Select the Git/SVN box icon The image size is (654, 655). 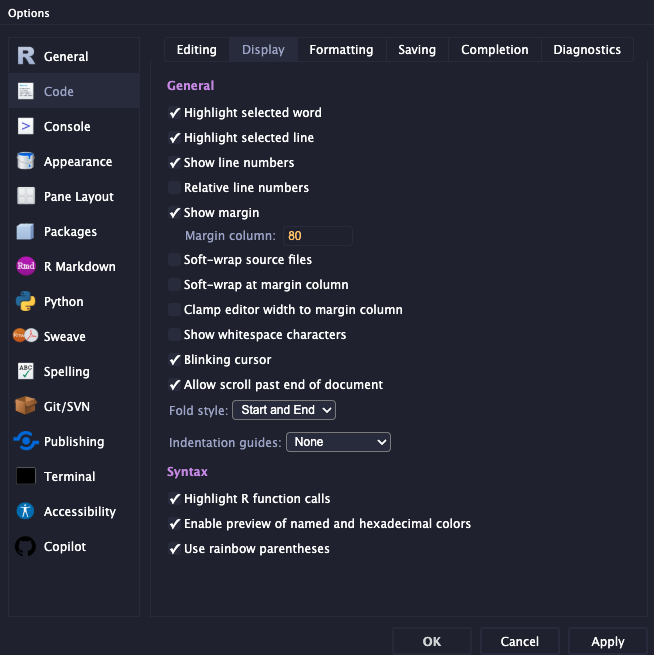click(26, 407)
